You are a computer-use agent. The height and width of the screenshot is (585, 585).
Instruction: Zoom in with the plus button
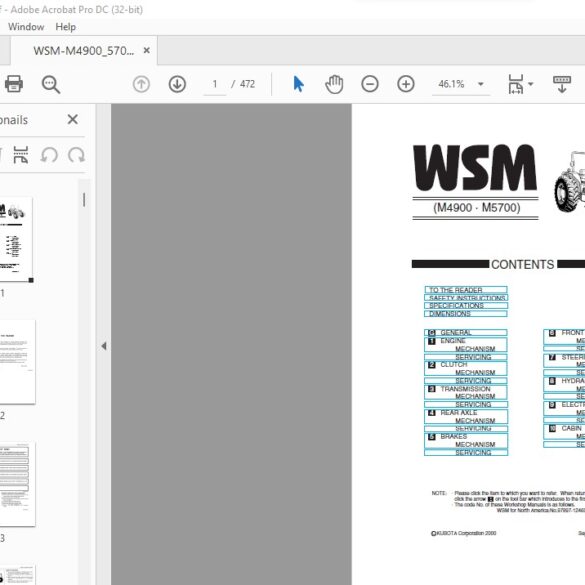coord(406,84)
